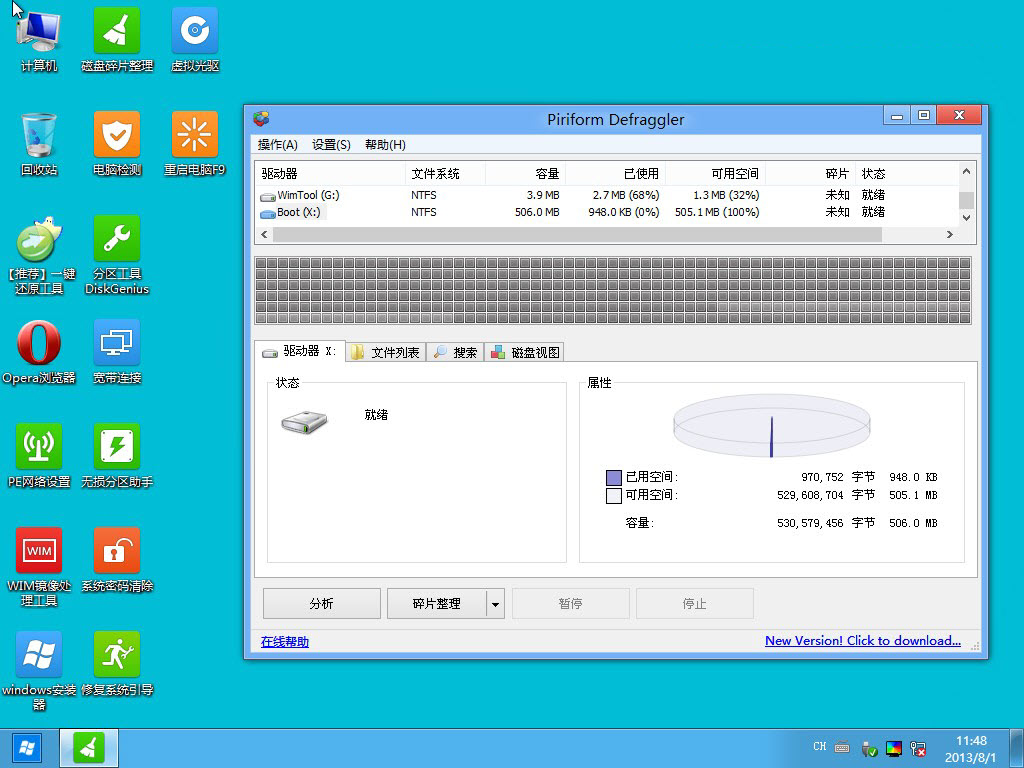1024x768 pixels.
Task: Open the PE网络设置 desktop icon
Action: point(39,456)
